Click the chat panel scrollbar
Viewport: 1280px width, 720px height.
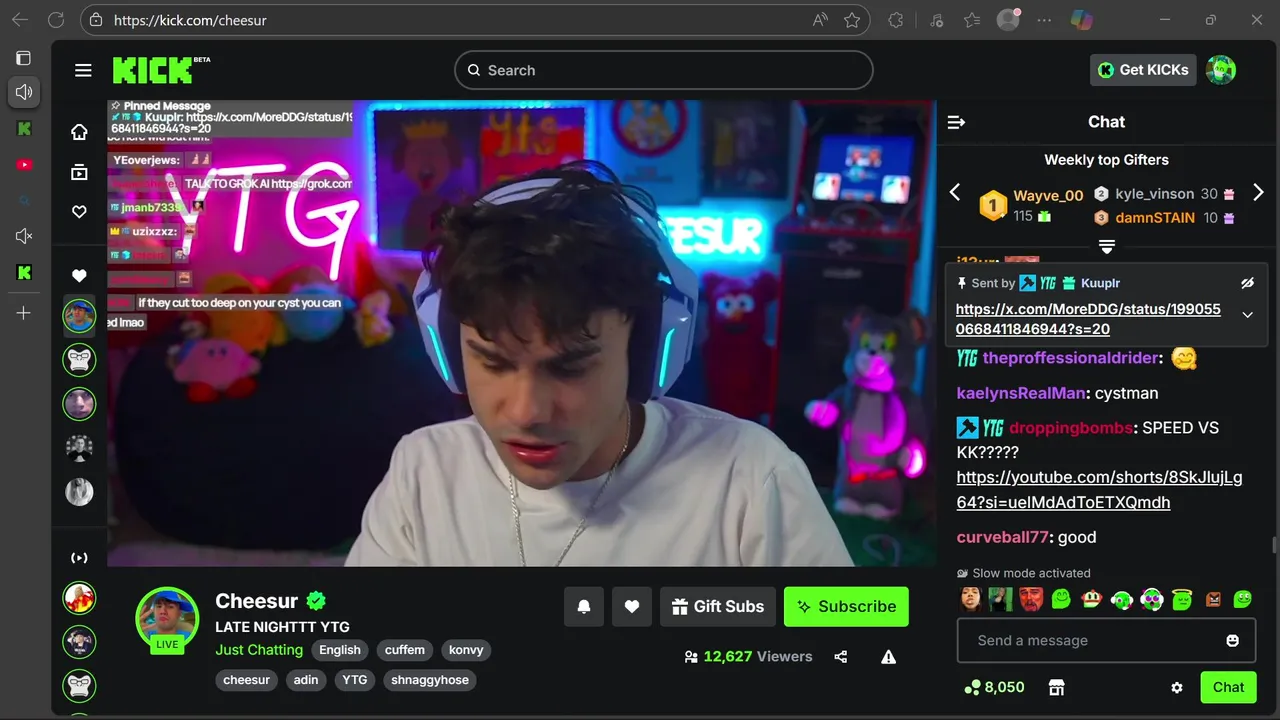pyautogui.click(x=1274, y=545)
